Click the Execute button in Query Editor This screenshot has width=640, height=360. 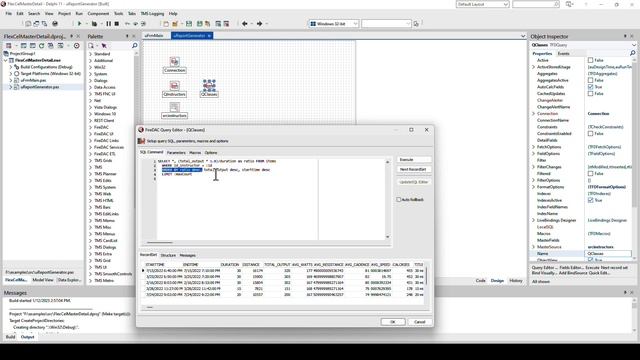pyautogui.click(x=414, y=160)
